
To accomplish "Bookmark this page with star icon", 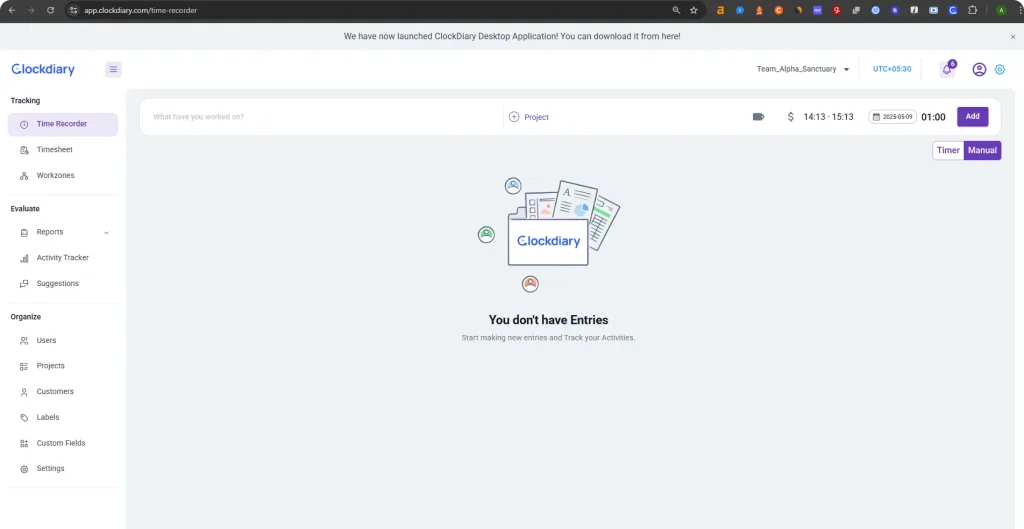I will point(694,10).
